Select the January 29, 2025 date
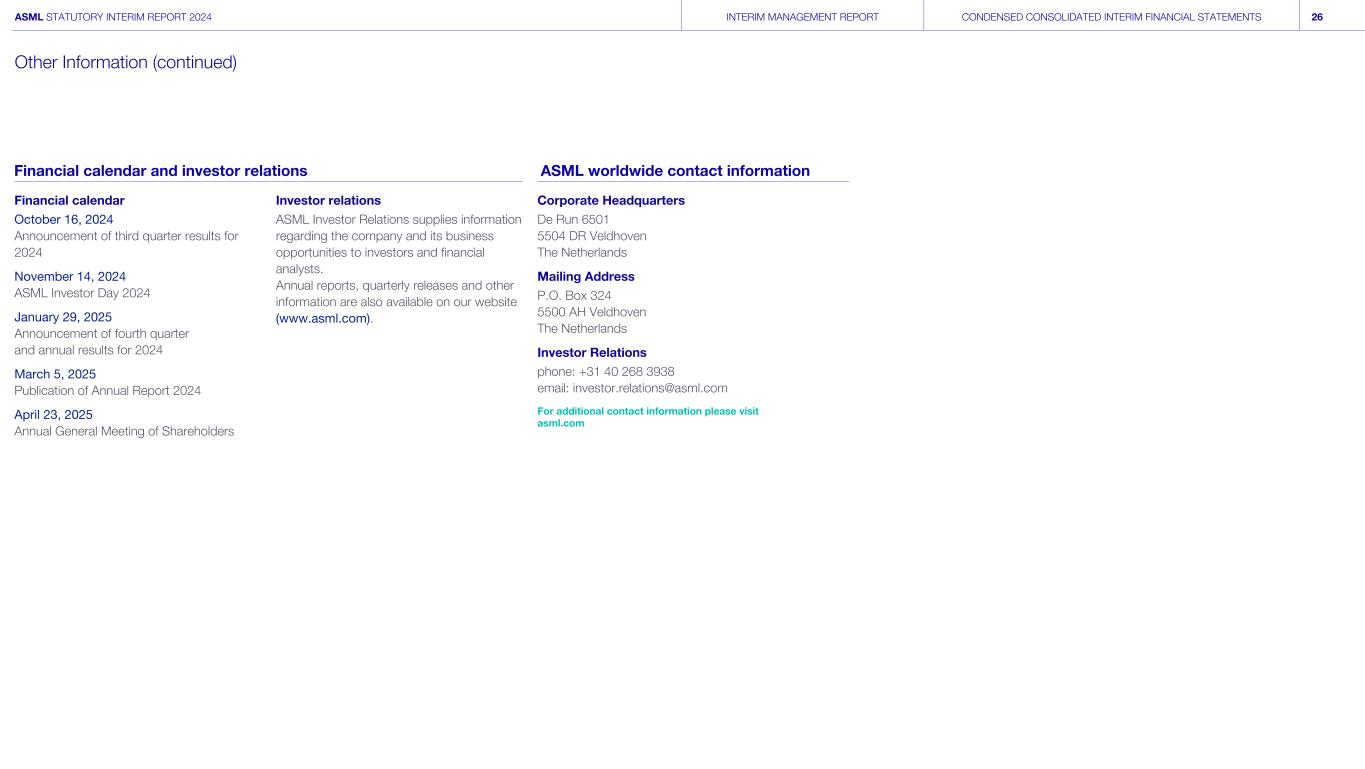1365x769 pixels. [63, 317]
